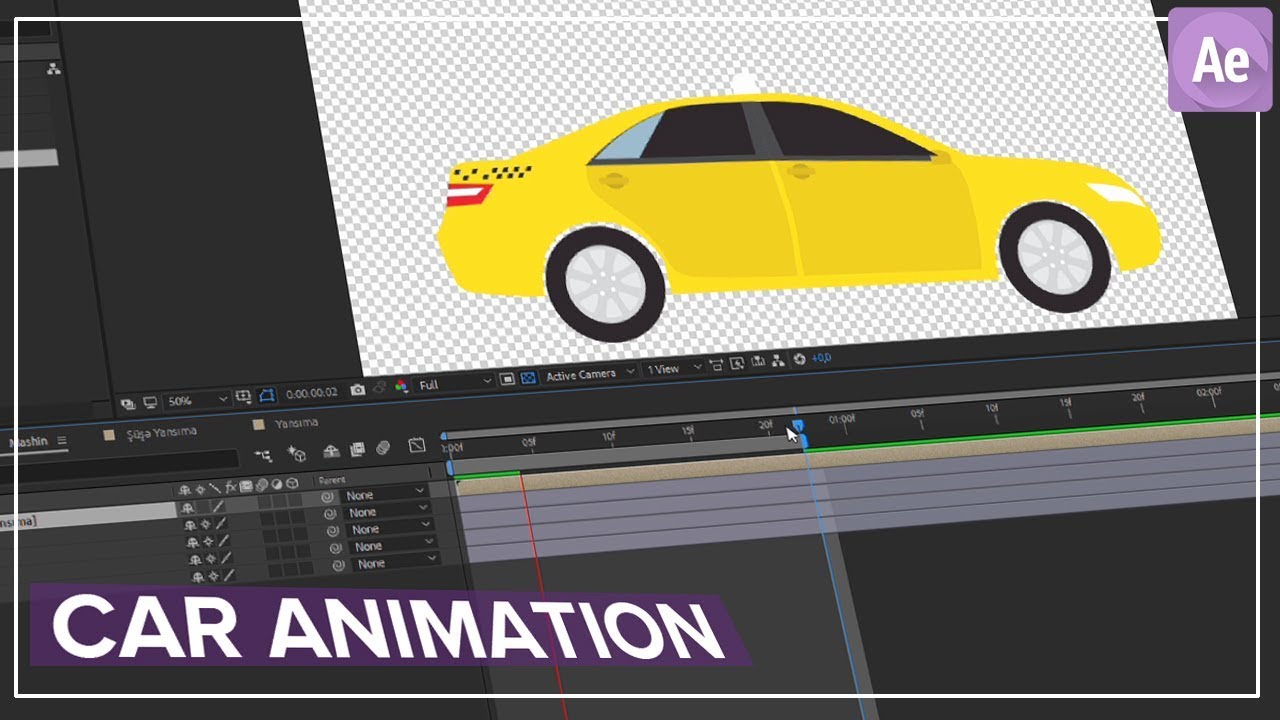Click the always preview this view icon
Image resolution: width=1280 pixels, height=720 pixels.
tap(127, 404)
